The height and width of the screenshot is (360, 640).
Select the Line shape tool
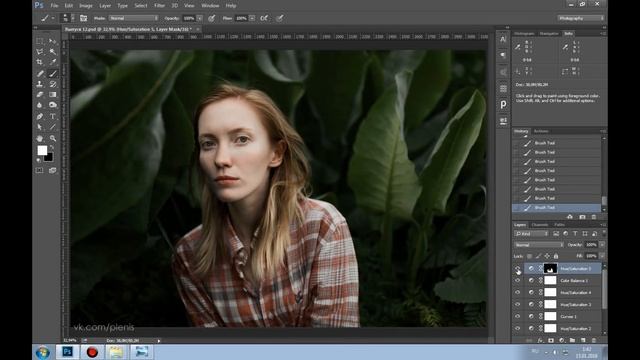(53, 127)
